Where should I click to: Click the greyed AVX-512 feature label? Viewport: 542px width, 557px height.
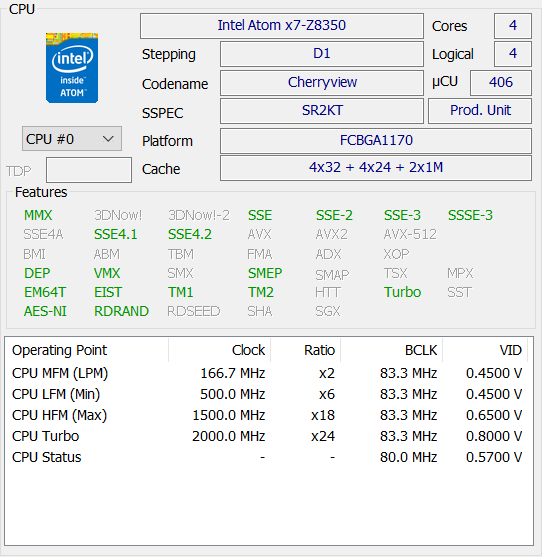pyautogui.click(x=410, y=234)
